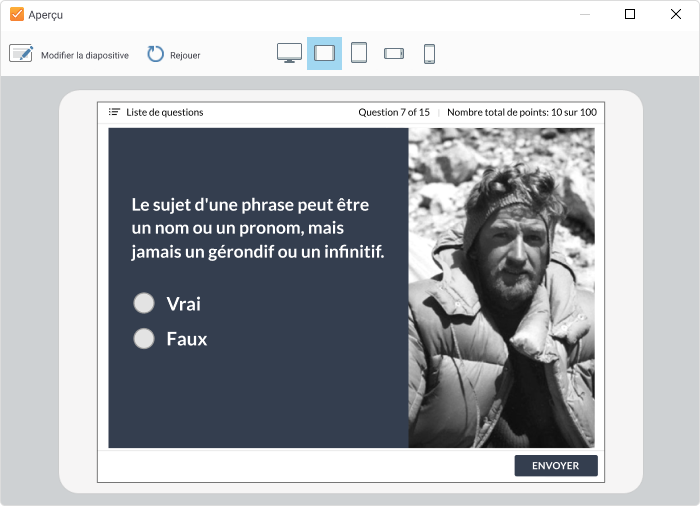
Task: Select the Faux radio option
Action: tap(144, 339)
